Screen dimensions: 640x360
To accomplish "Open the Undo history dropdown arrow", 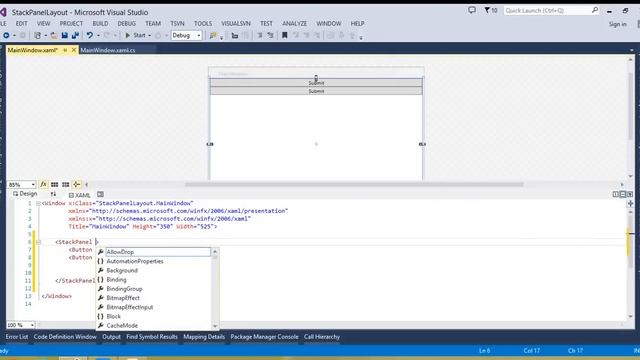I will coord(98,36).
